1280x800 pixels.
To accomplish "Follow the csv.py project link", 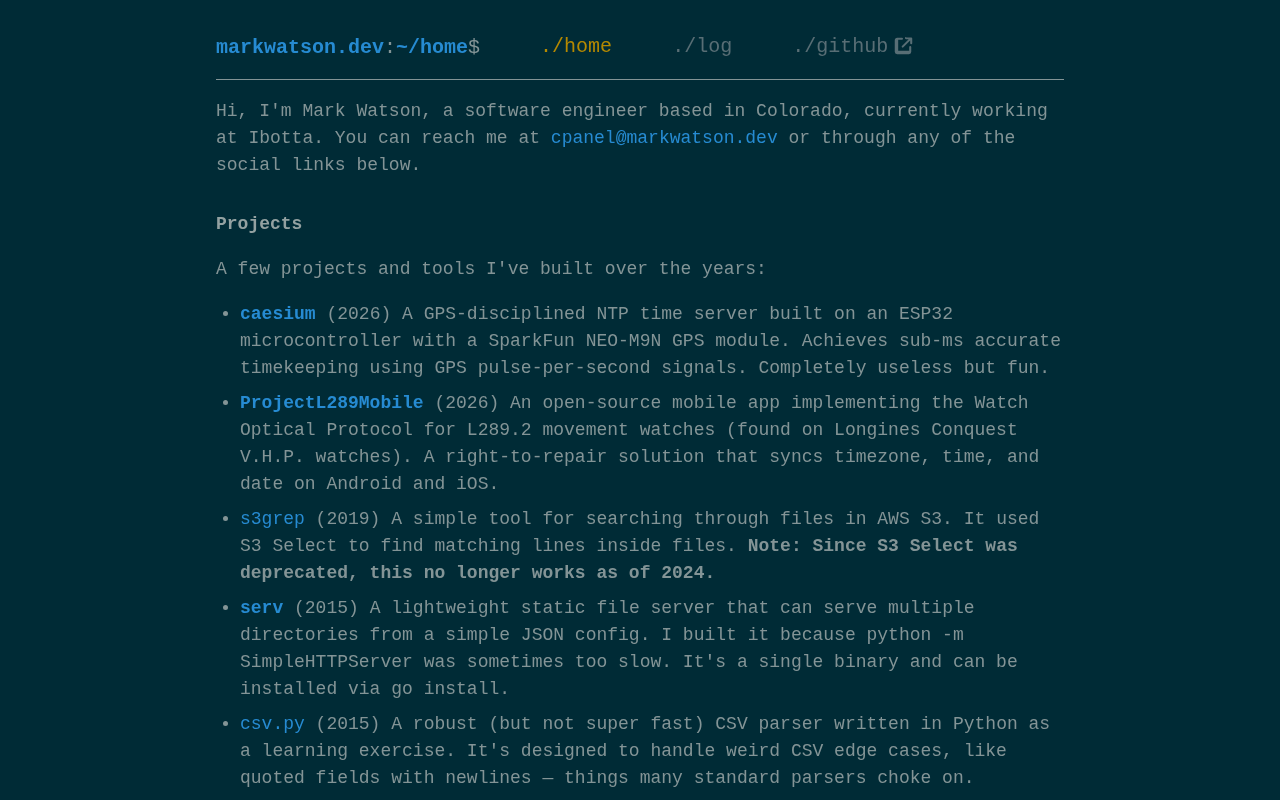I will point(272,724).
